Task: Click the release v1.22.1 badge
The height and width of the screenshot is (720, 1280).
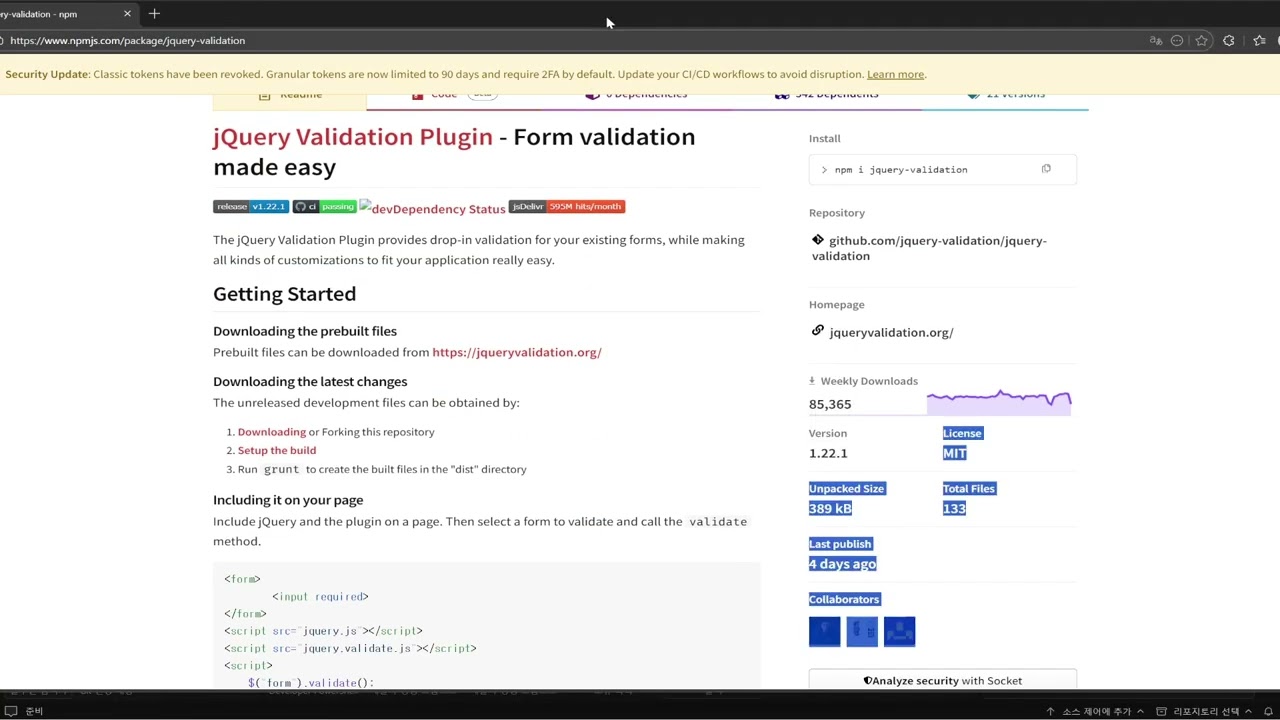Action: tap(250, 206)
